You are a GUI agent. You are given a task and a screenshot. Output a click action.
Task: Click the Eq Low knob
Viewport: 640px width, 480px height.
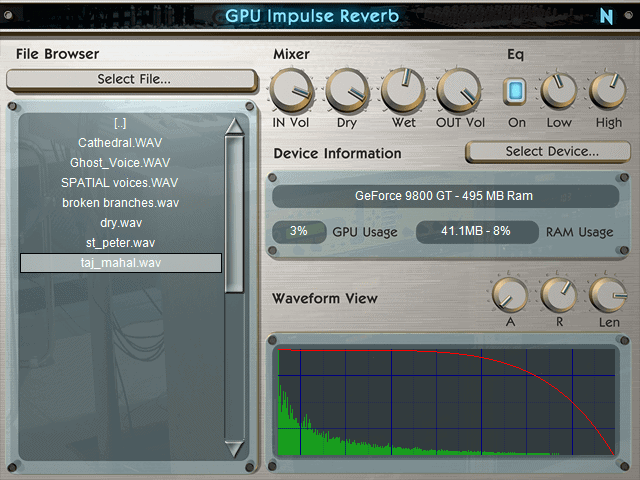click(559, 91)
